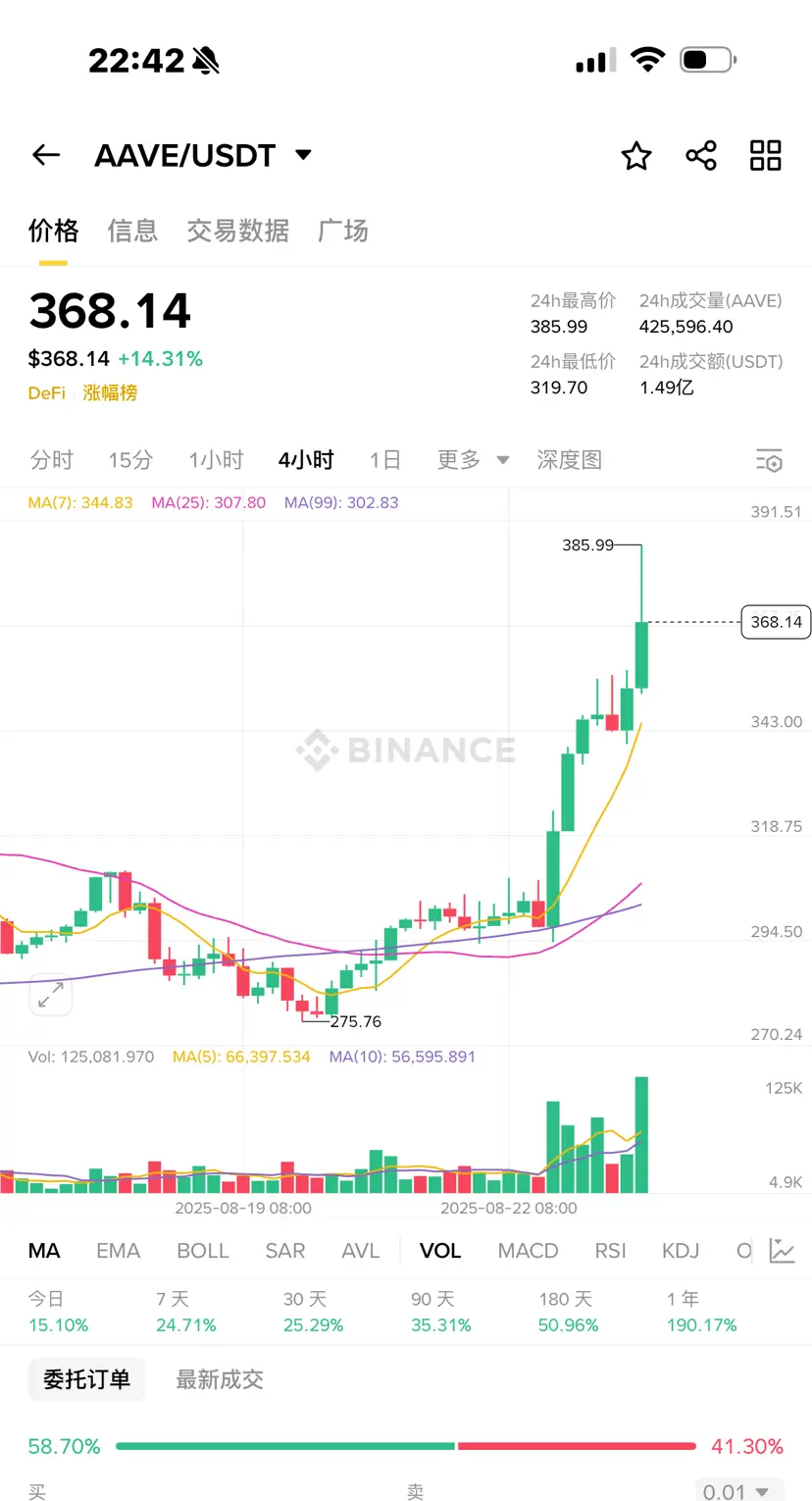Image resolution: width=812 pixels, height=1501 pixels.
Task: Open chart settings icon beside 深度图
Action: (770, 460)
